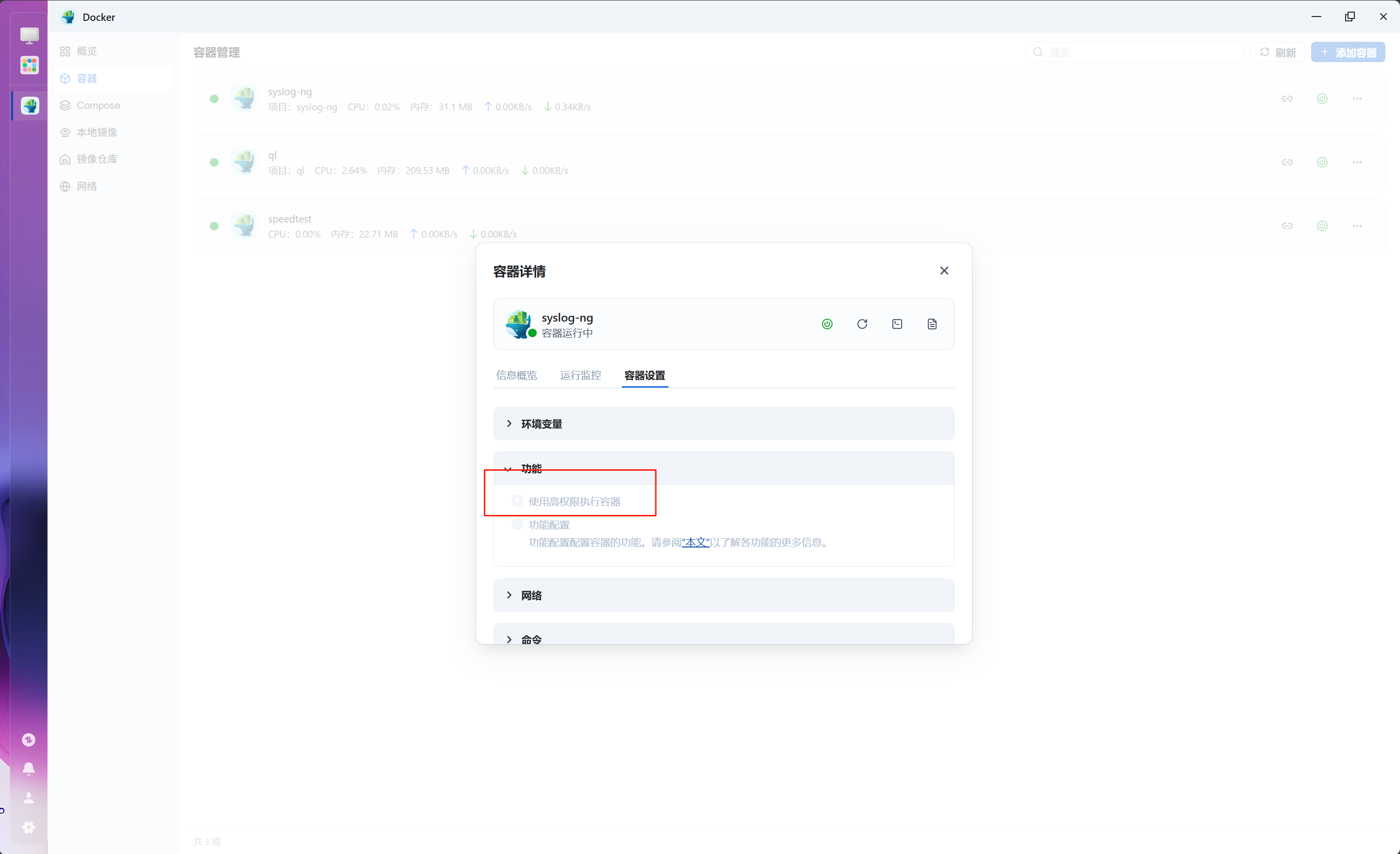Collapse the 功能 section
This screenshot has height=854, width=1400.
pos(530,469)
